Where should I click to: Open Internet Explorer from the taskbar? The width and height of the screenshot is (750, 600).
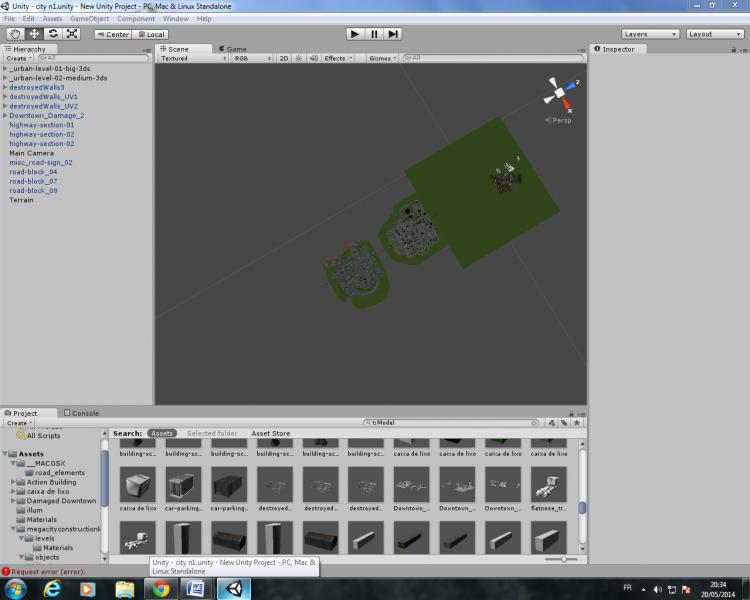coord(52,589)
